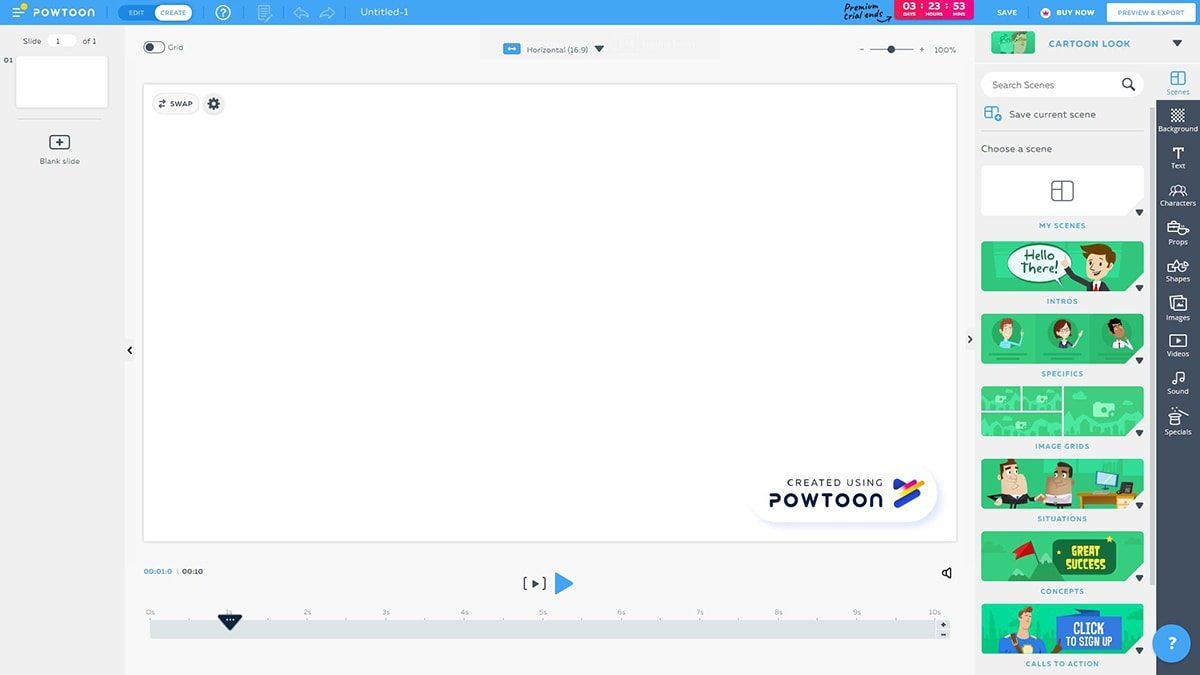Switch to Create mode in the toggle

coord(173,13)
